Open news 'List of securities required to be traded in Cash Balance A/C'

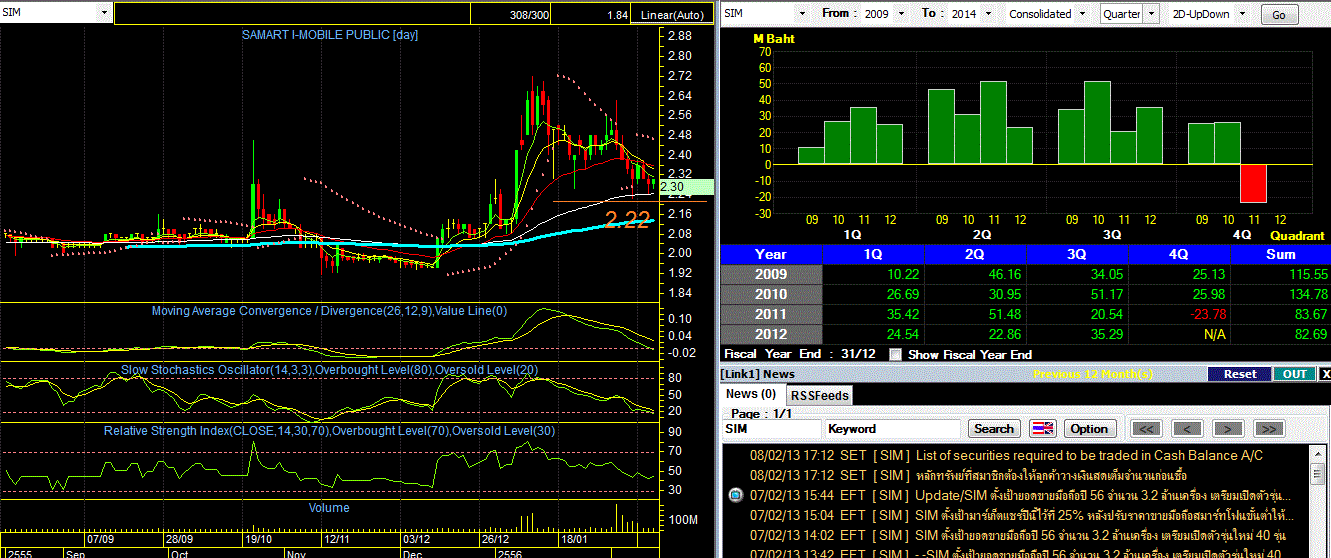coord(1089,455)
